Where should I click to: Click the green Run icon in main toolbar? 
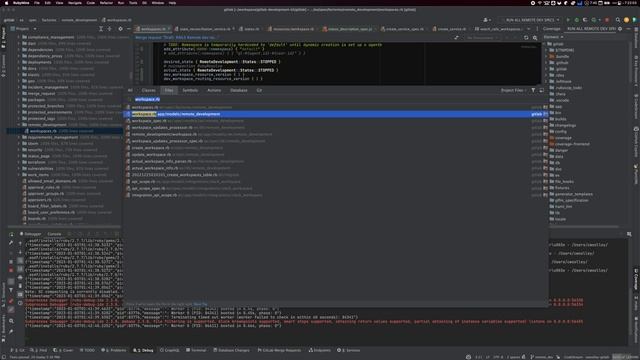[568, 20]
